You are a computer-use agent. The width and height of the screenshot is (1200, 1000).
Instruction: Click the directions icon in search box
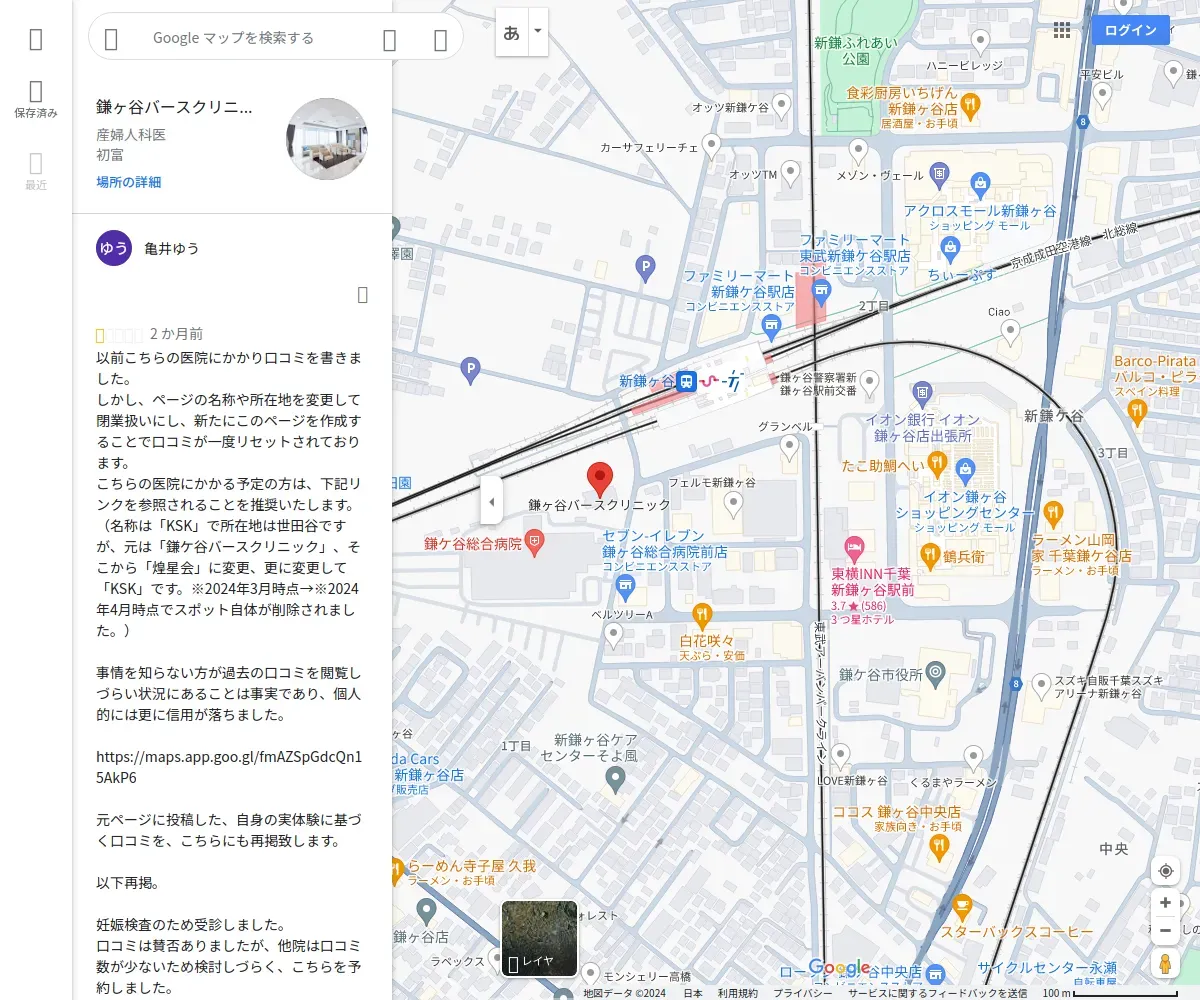click(x=440, y=39)
